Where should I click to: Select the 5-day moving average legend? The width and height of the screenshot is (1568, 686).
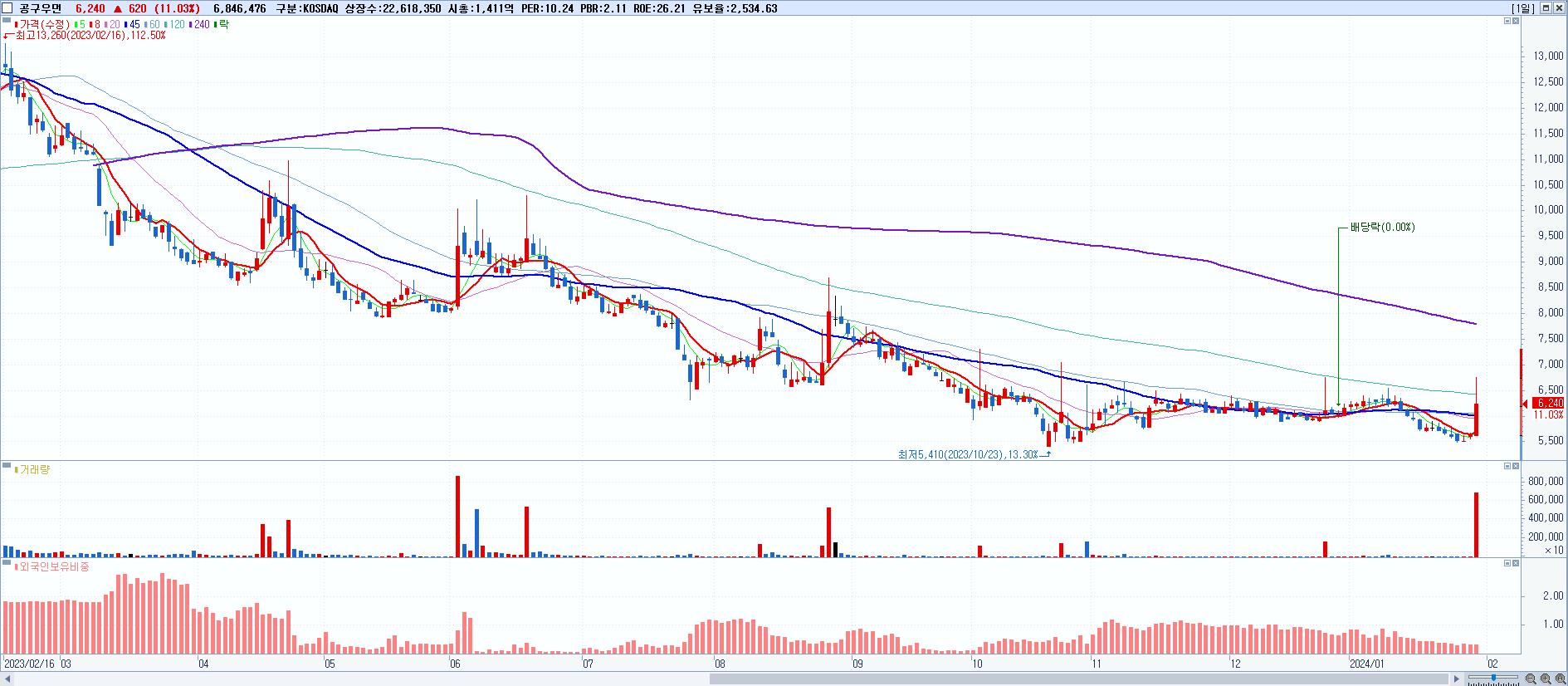[78, 24]
